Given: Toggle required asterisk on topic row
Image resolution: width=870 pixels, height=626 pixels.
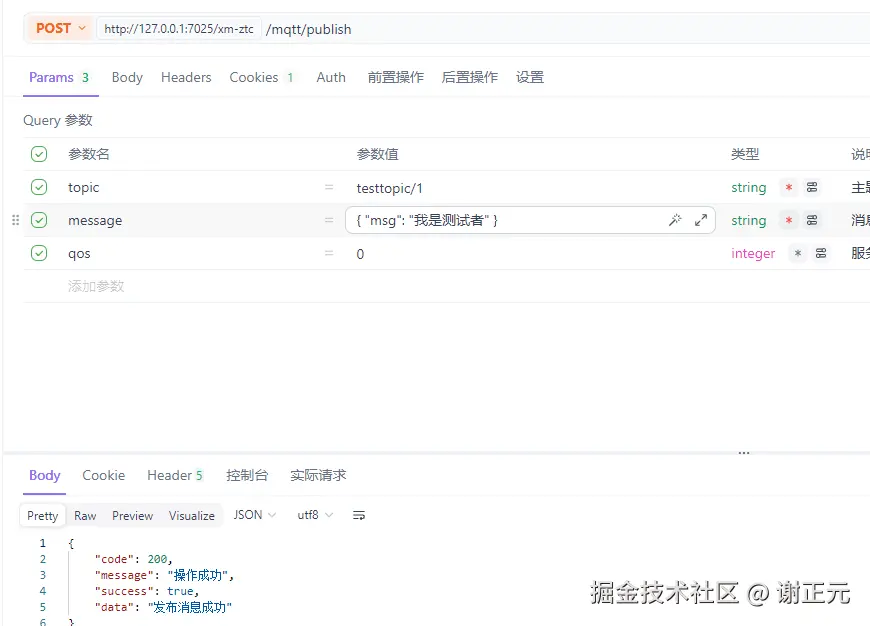Looking at the screenshot, I should click(788, 187).
